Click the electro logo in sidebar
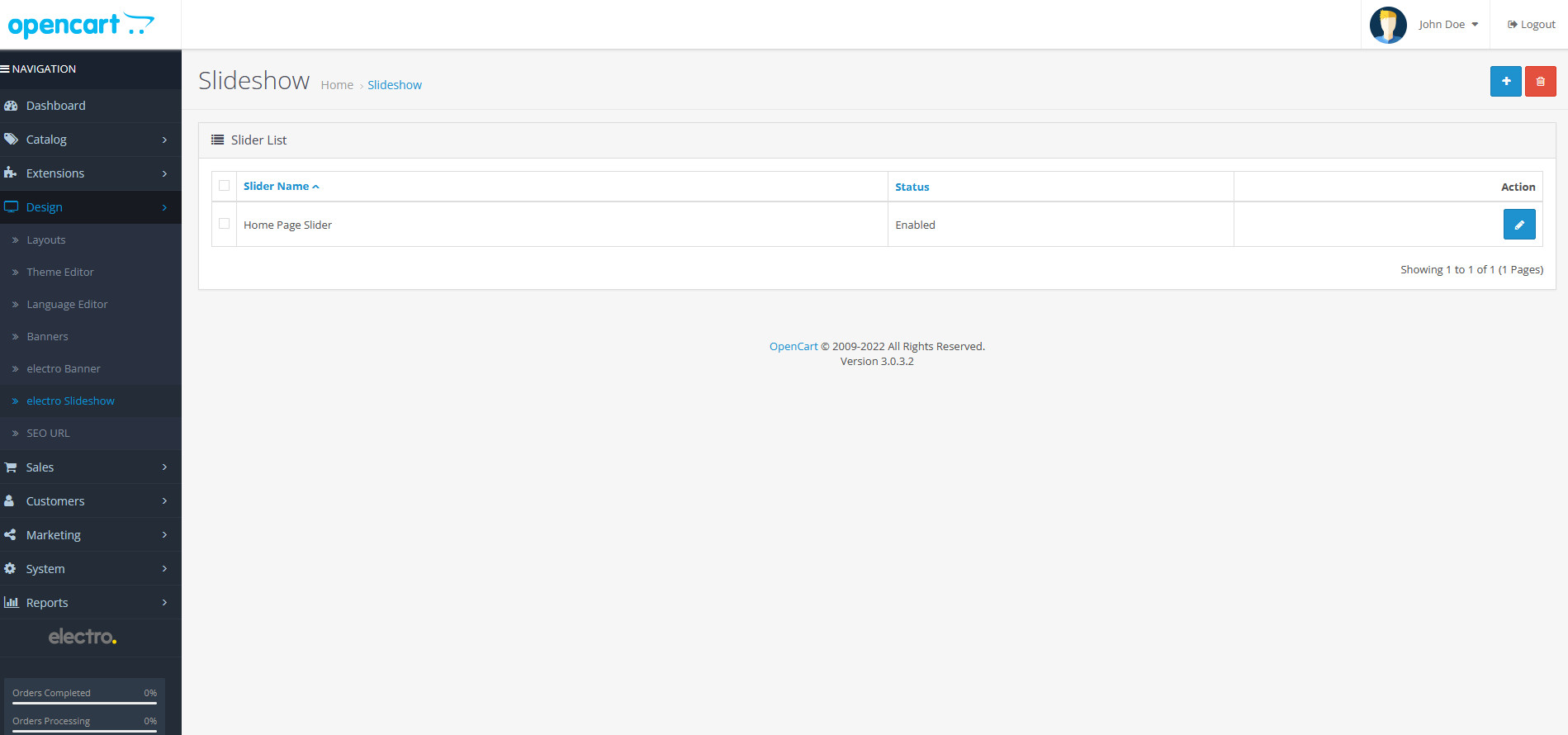Viewport: 1568px width, 735px height. [83, 637]
